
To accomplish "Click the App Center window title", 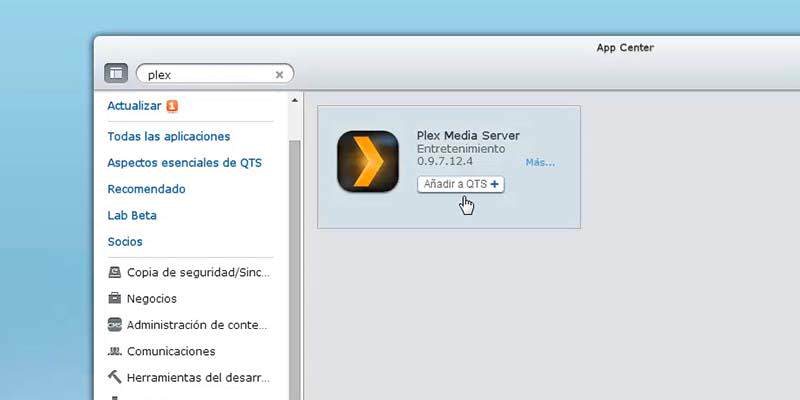I will pos(625,48).
